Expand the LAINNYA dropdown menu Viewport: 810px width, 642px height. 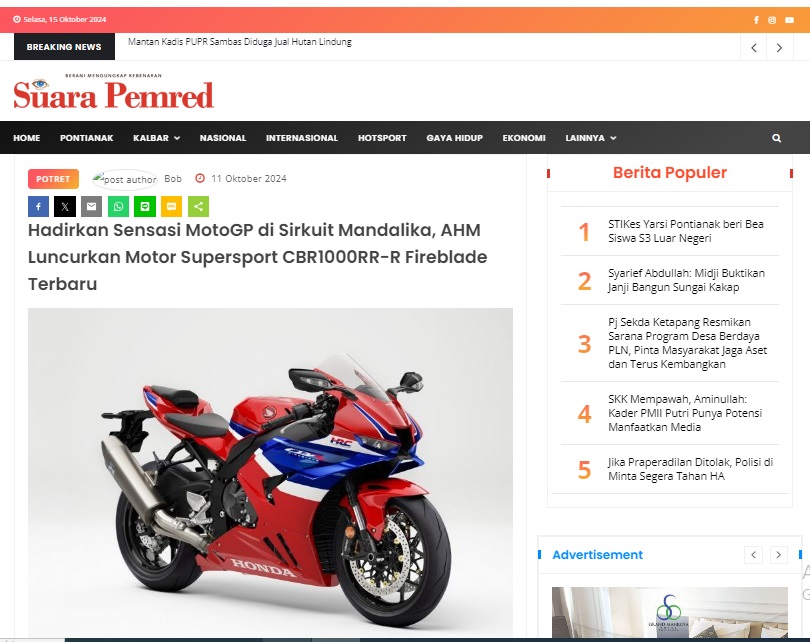click(x=591, y=138)
